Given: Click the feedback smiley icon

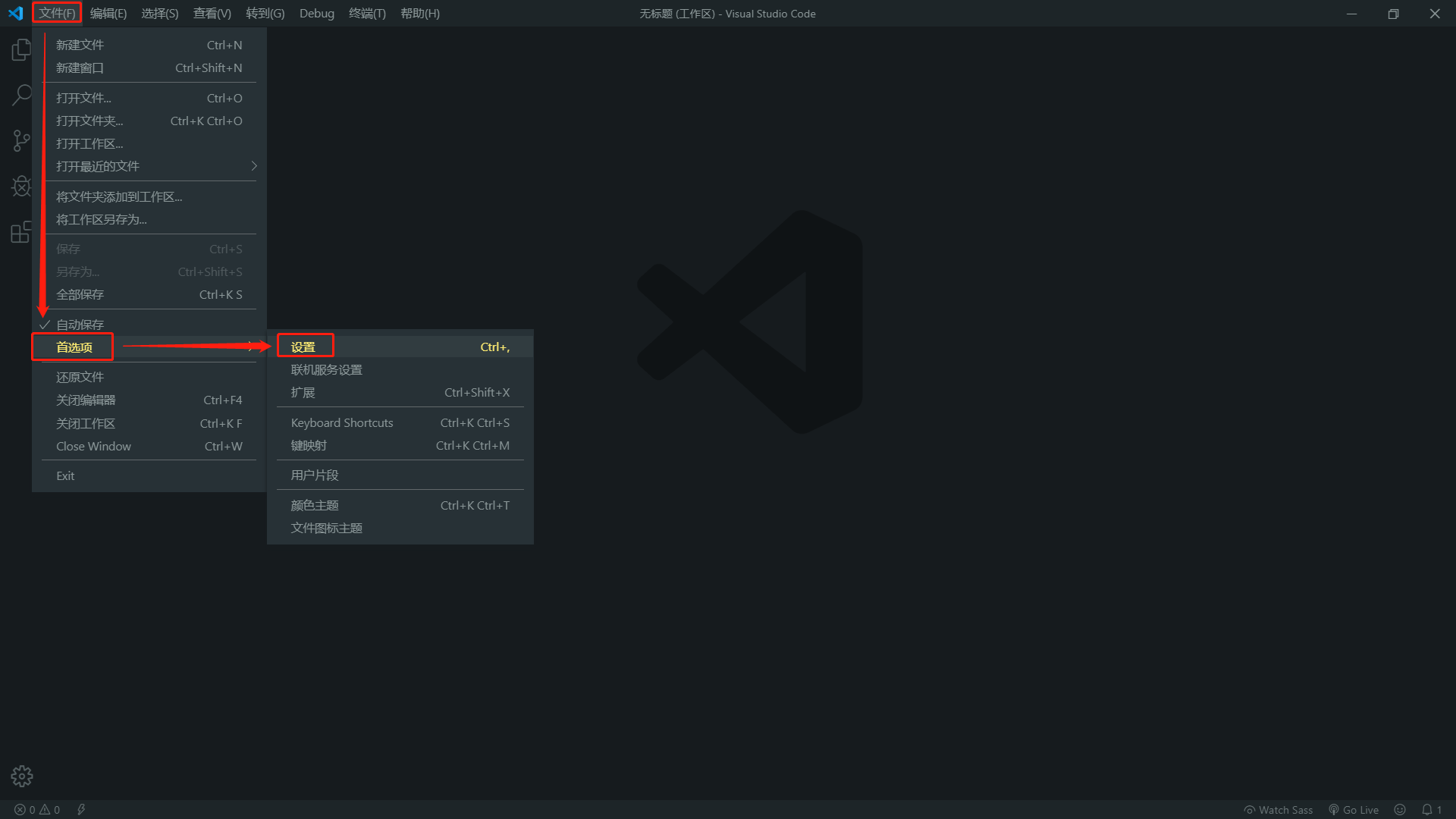Looking at the screenshot, I should coord(1400,810).
